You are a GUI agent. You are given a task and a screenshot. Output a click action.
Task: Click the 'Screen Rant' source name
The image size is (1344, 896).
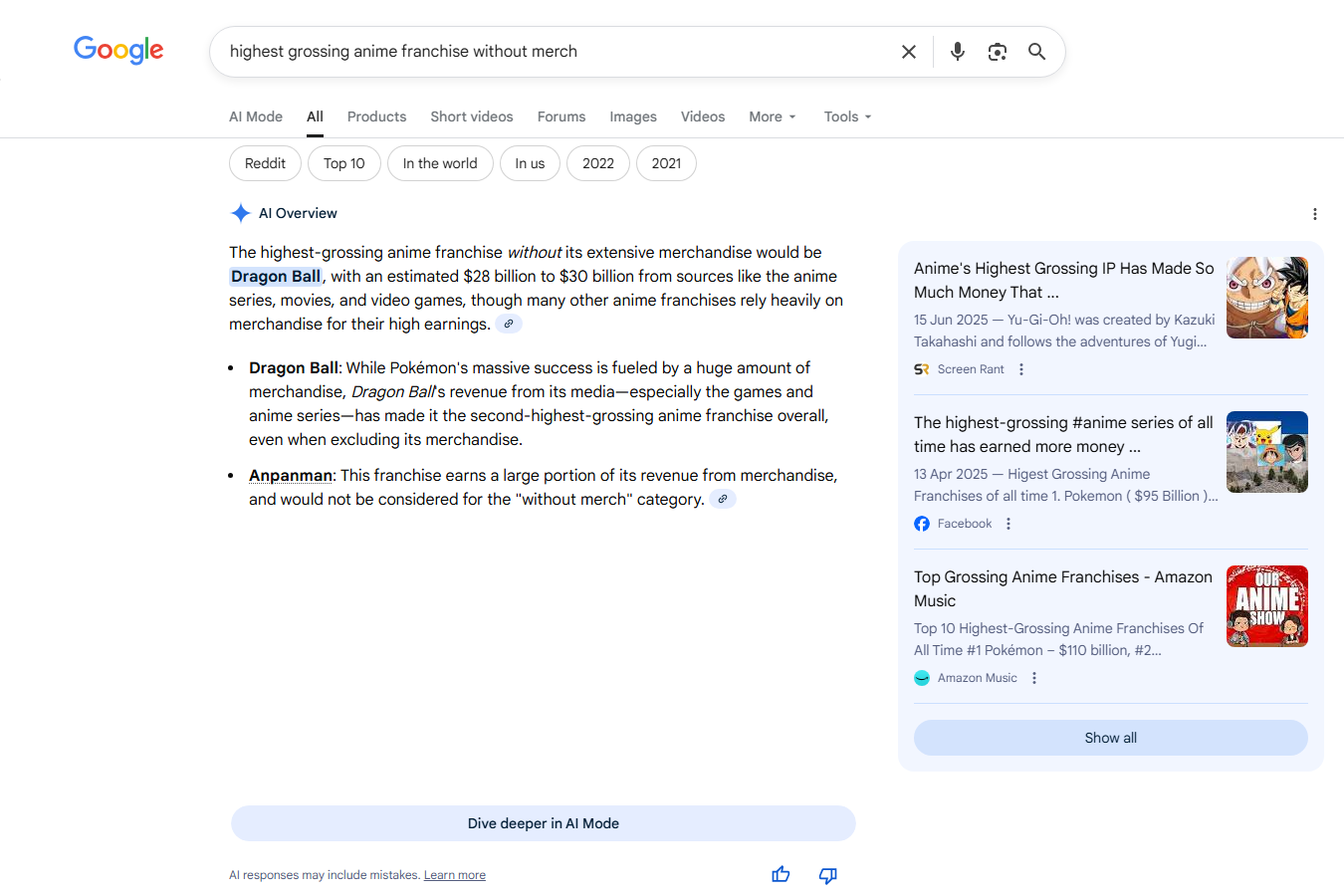971,369
